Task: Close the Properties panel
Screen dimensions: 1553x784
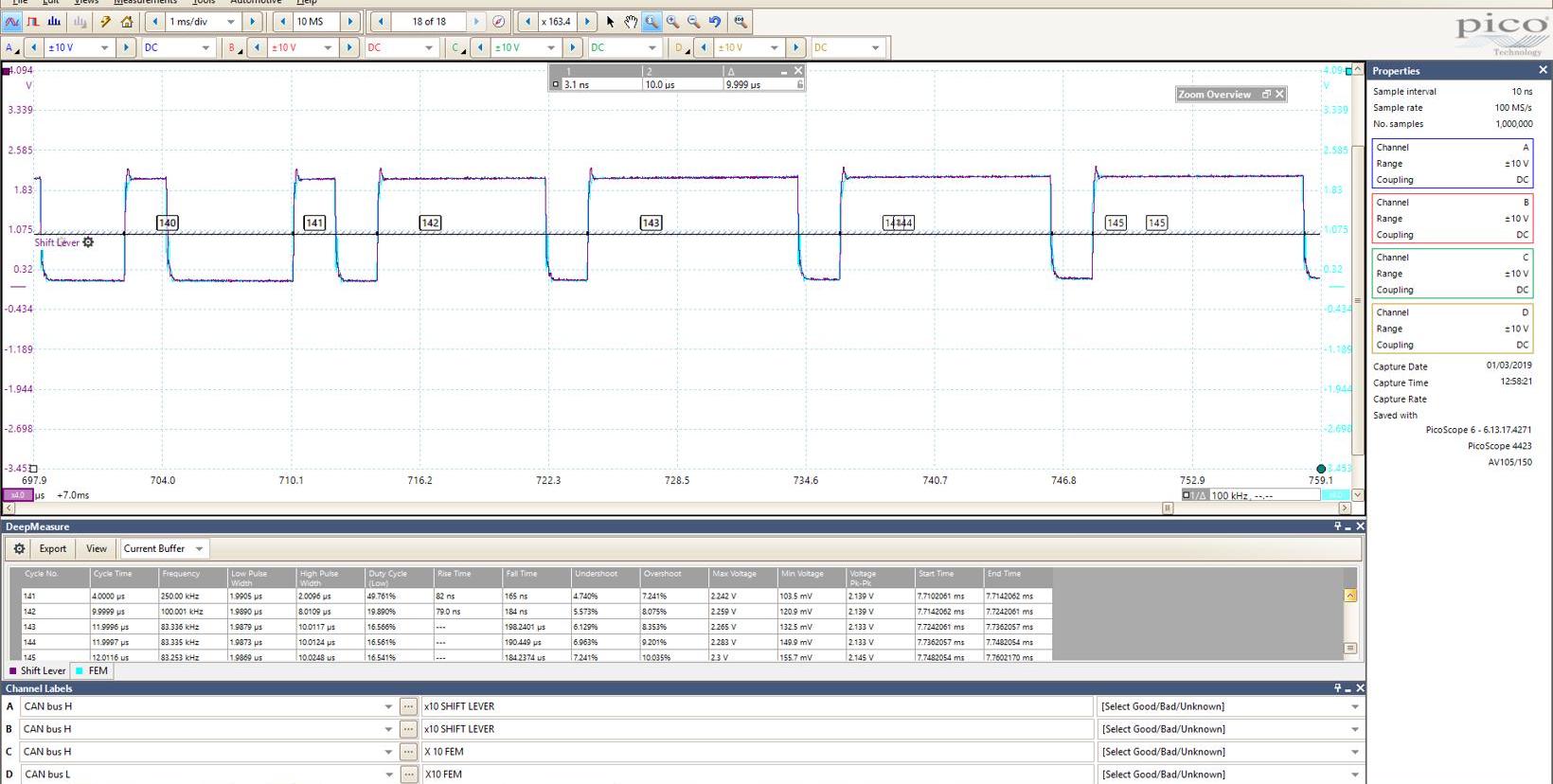Action: (1543, 70)
